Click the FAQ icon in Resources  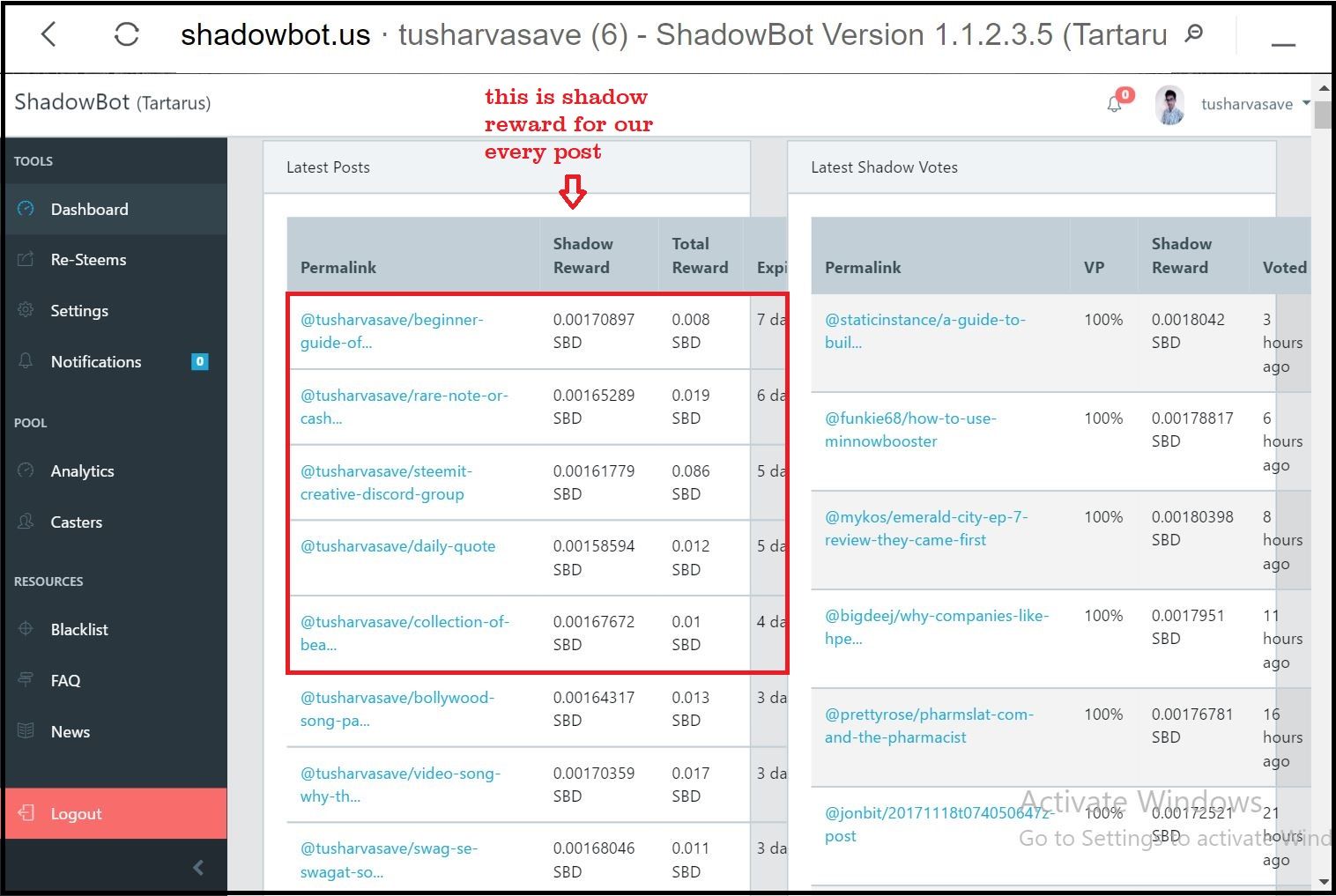tap(25, 680)
